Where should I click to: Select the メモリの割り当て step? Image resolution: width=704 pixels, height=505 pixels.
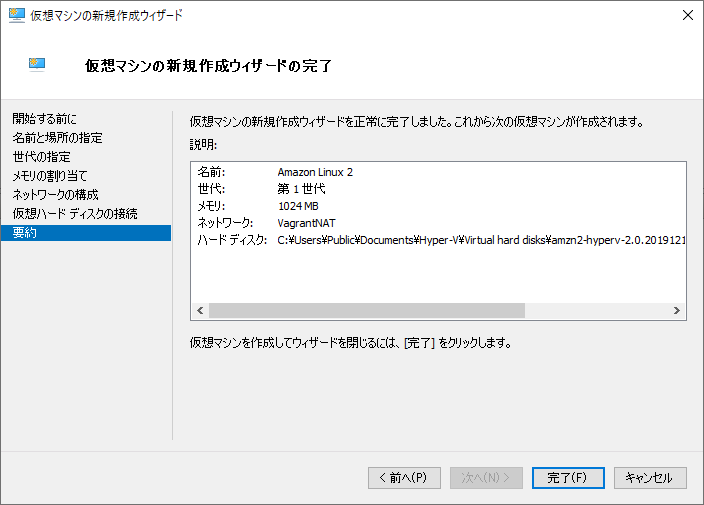point(50,176)
